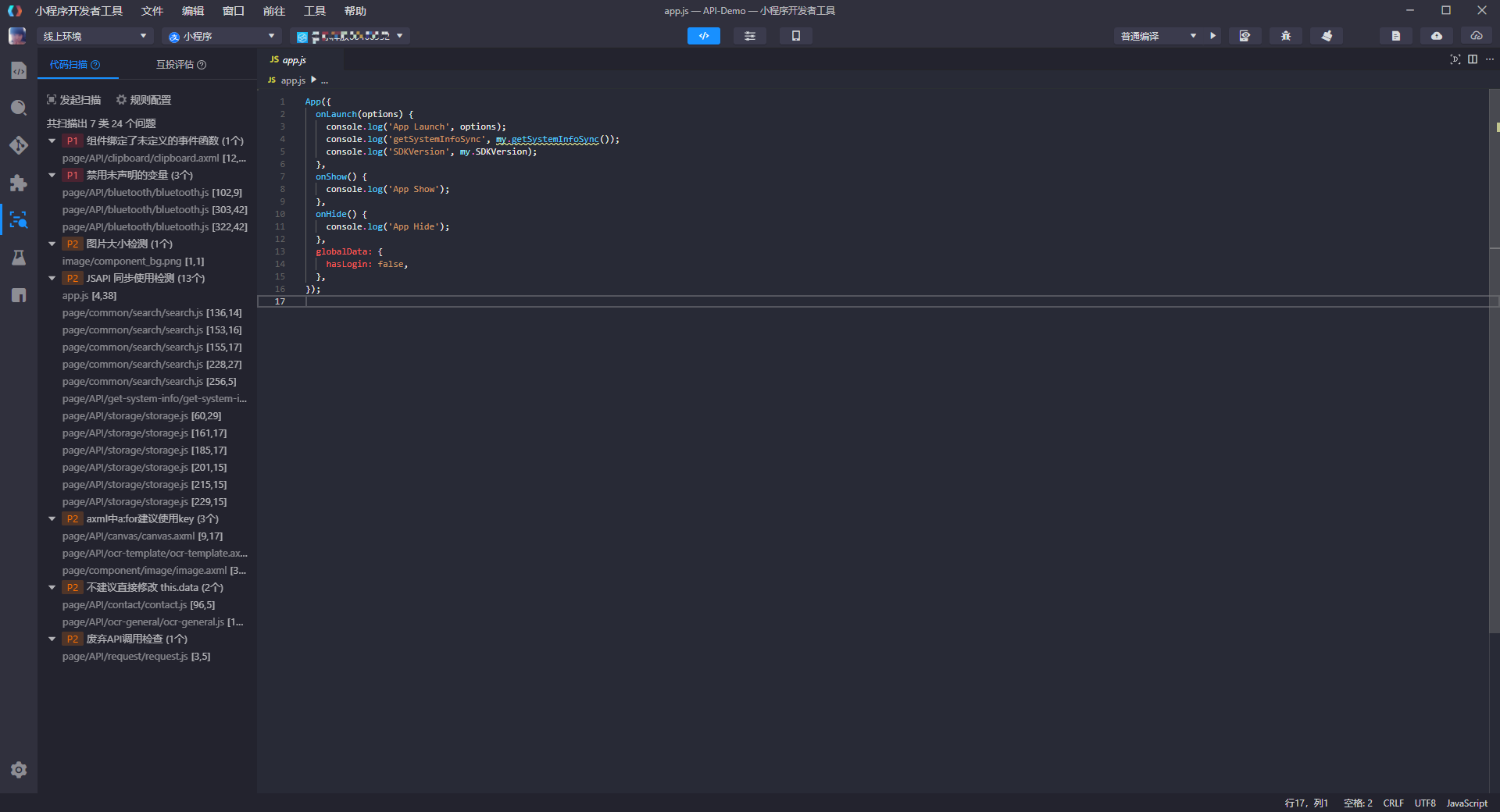Open the app selector dropdown with blurred name

tap(350, 36)
